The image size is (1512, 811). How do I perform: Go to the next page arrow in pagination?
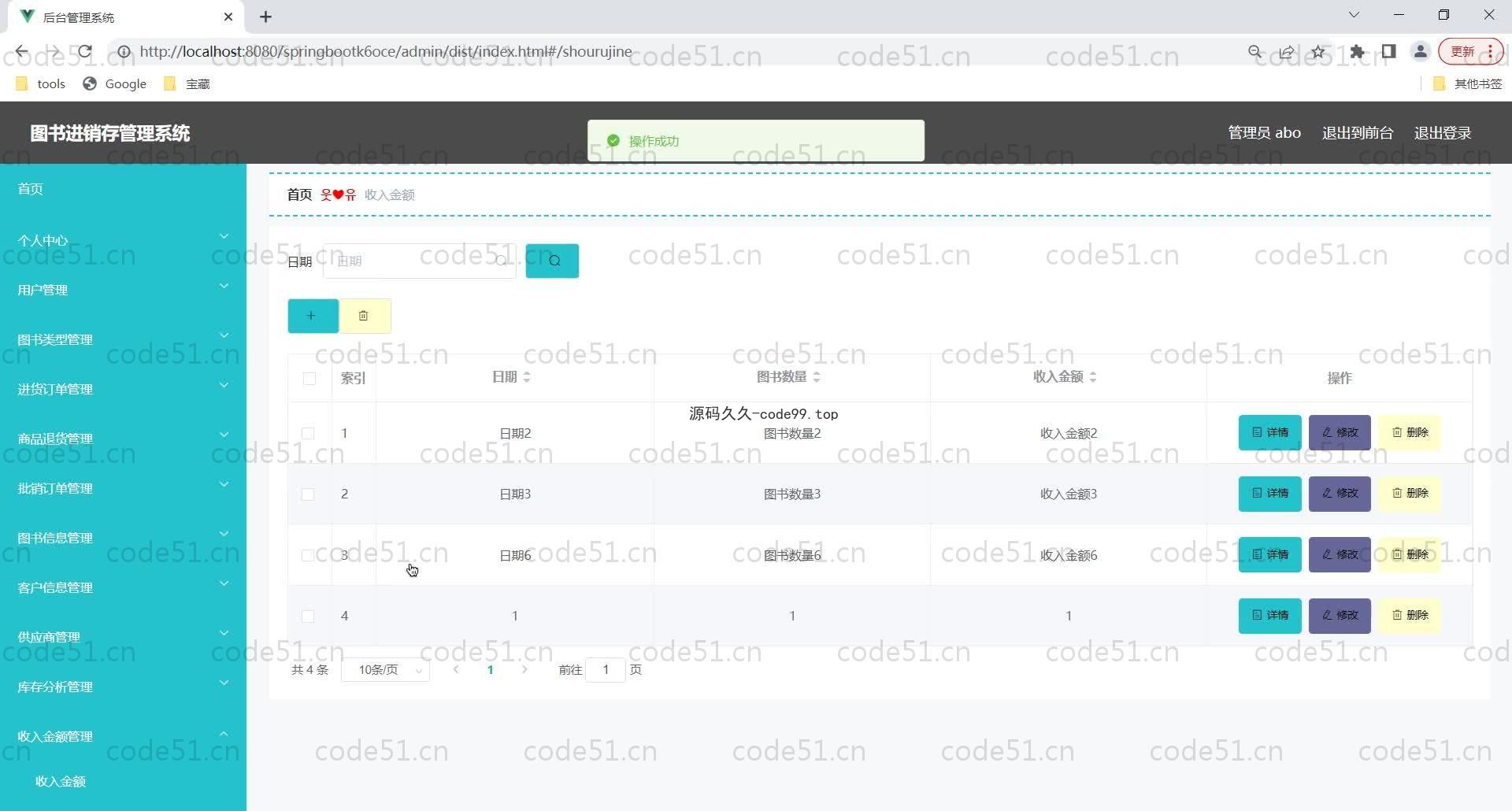coord(524,669)
